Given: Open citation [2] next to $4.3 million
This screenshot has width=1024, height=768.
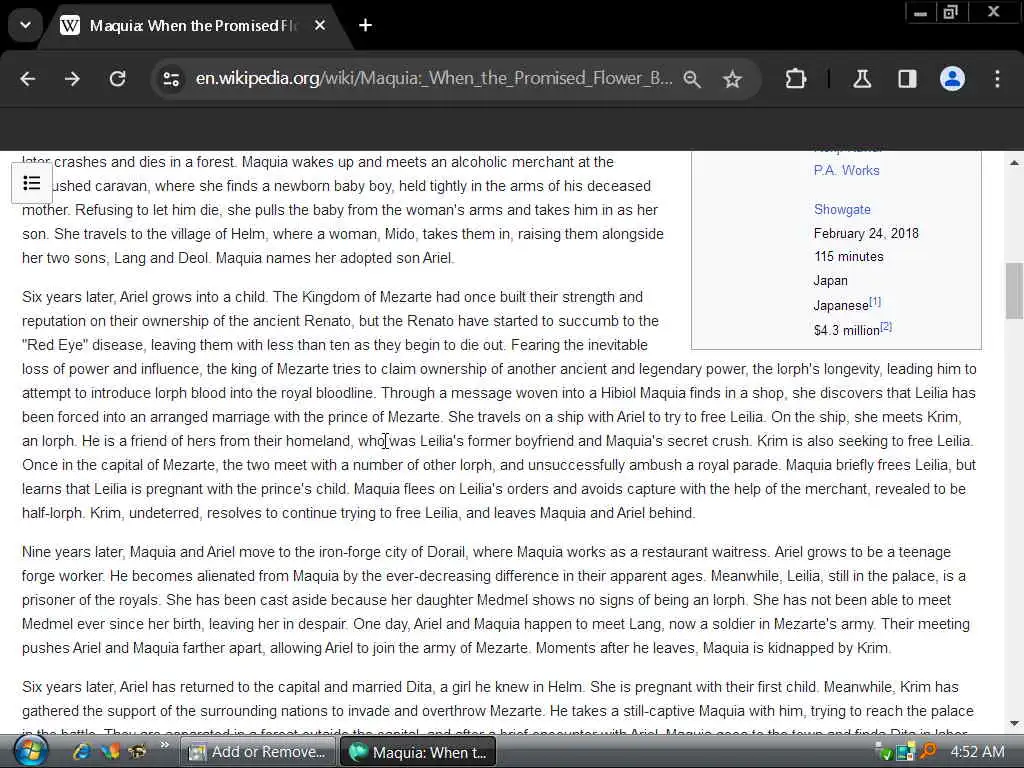Looking at the screenshot, I should [886, 327].
